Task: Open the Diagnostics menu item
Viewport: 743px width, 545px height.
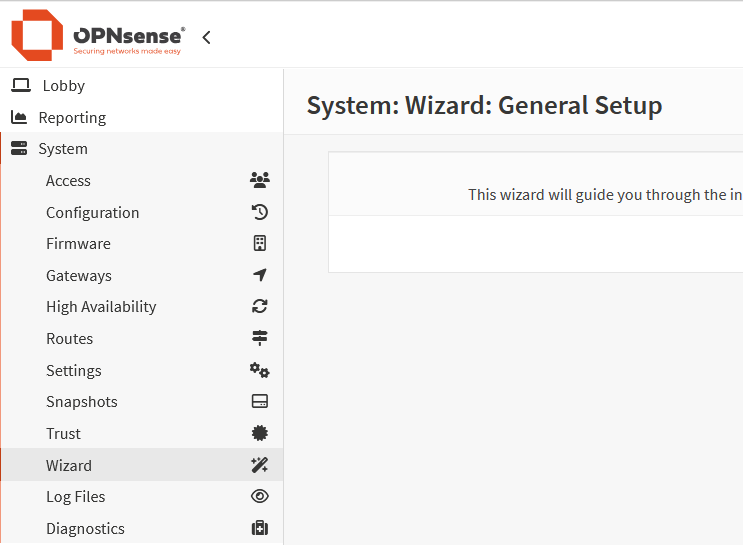Action: (85, 529)
